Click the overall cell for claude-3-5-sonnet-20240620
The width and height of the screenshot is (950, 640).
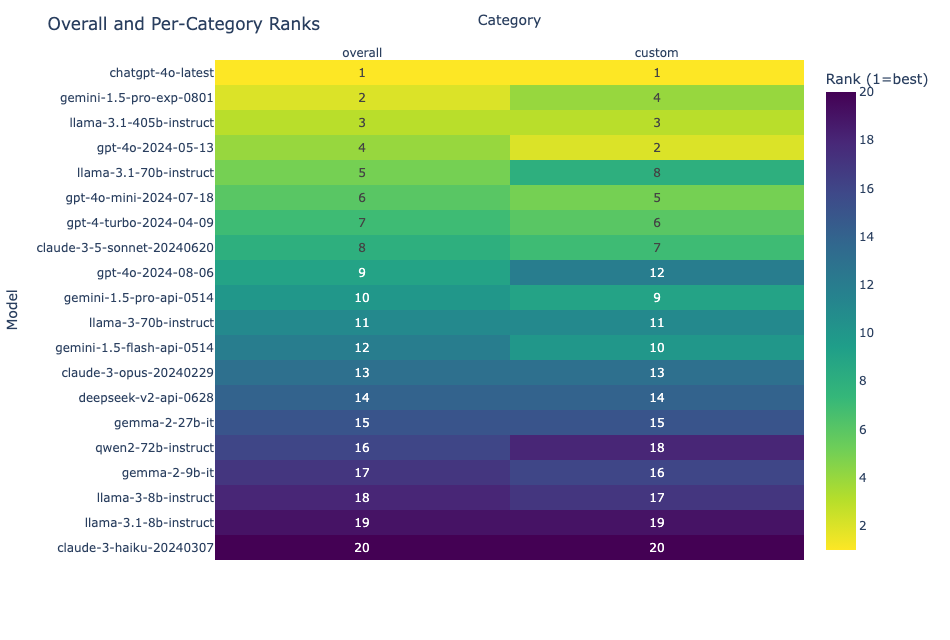362,248
